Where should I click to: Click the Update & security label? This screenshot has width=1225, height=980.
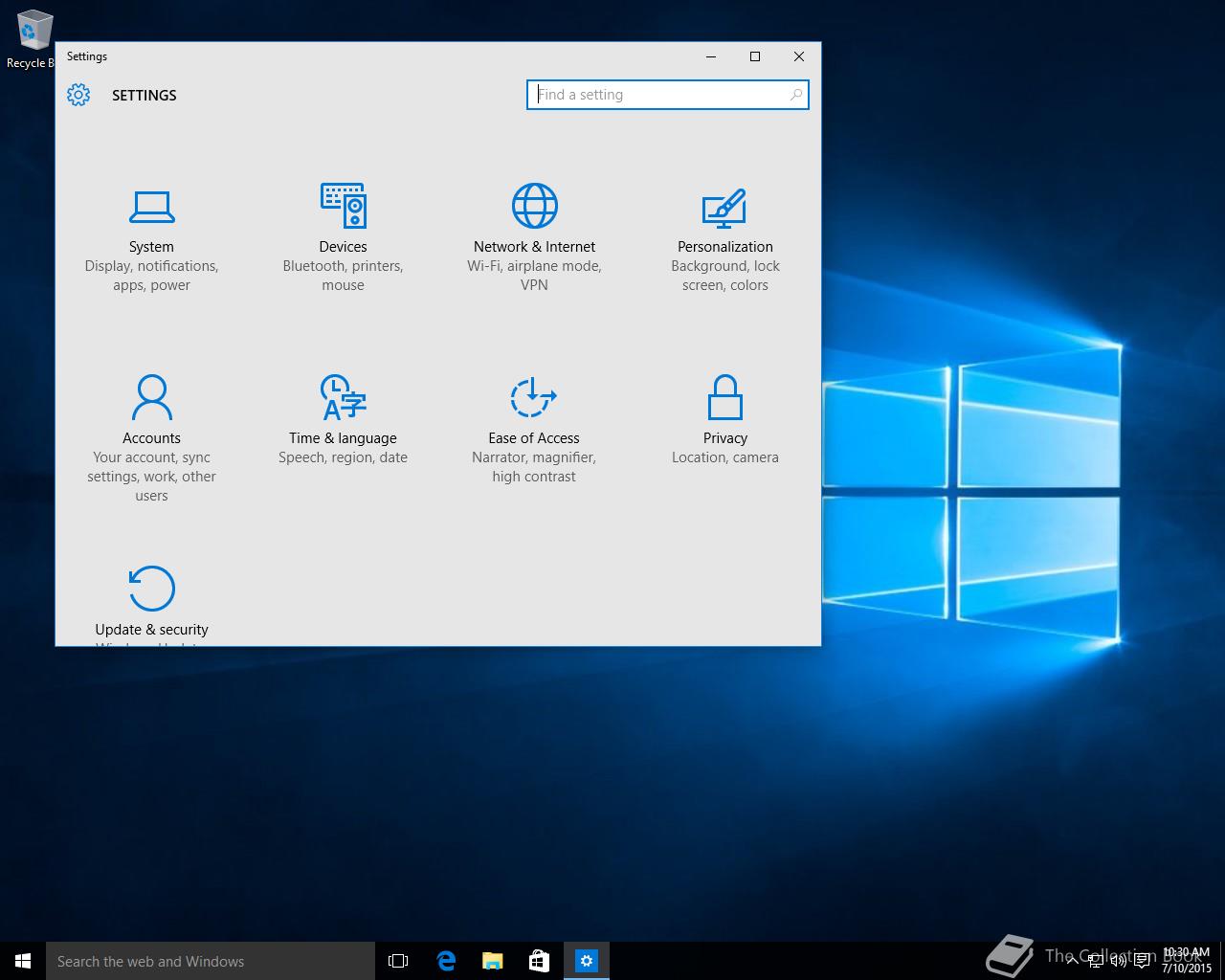[151, 630]
